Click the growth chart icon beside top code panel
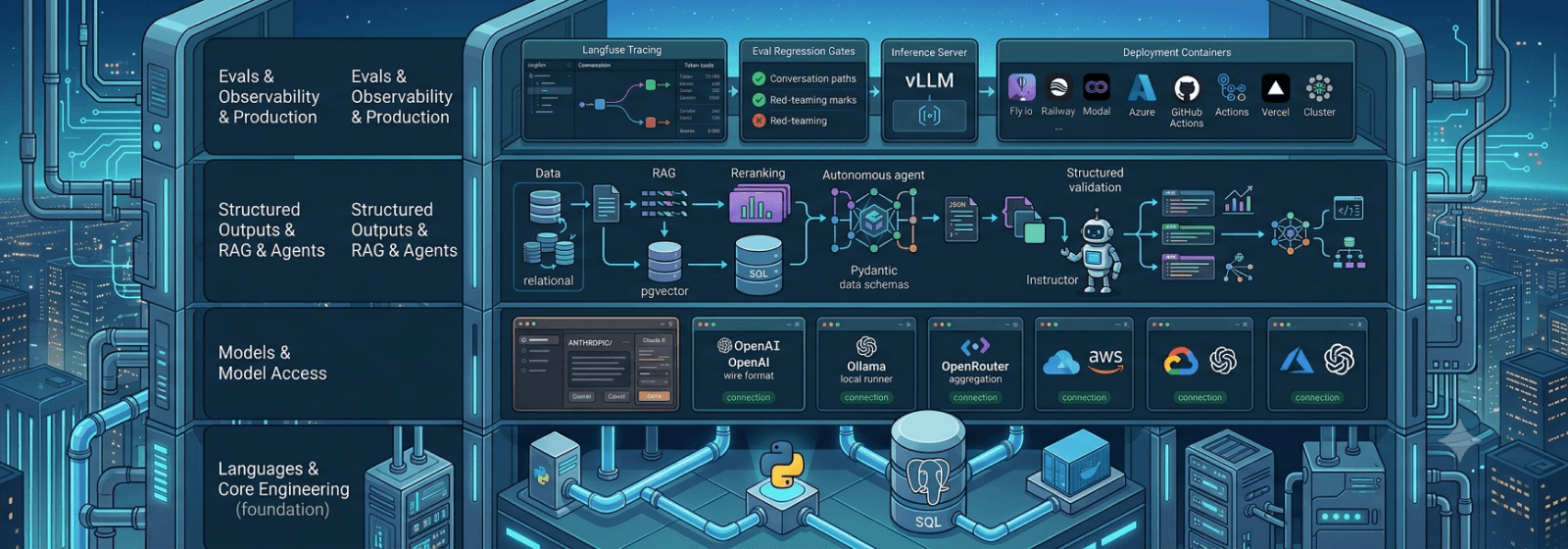Viewport: 1568px width, 549px height. [1239, 201]
